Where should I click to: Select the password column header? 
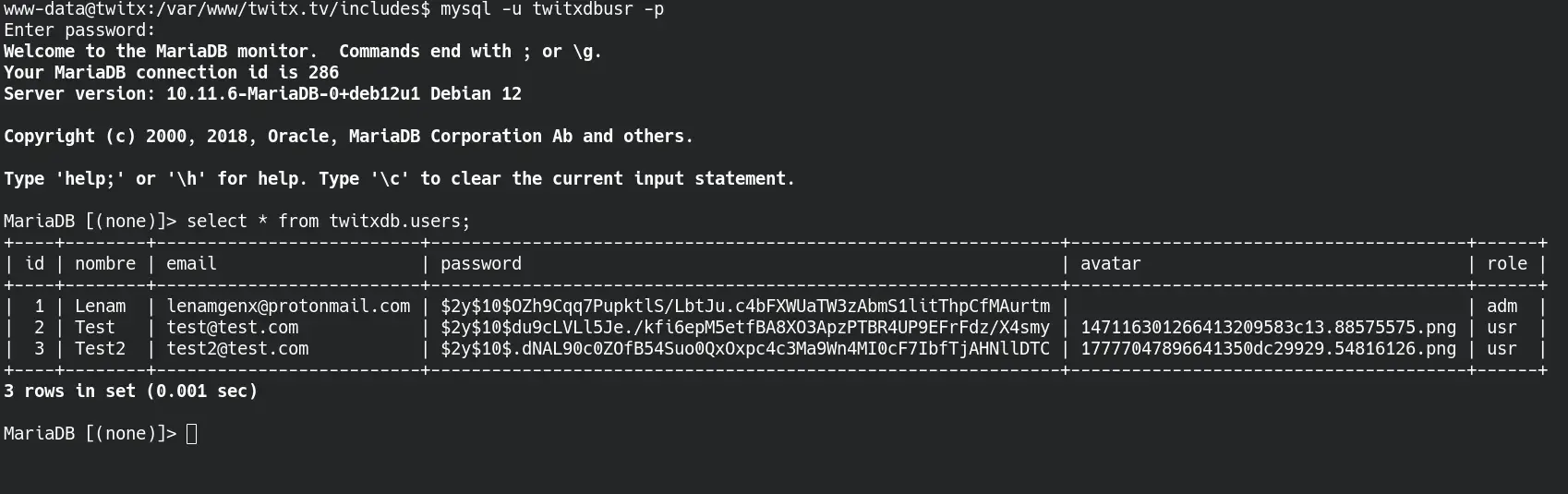[481, 264]
